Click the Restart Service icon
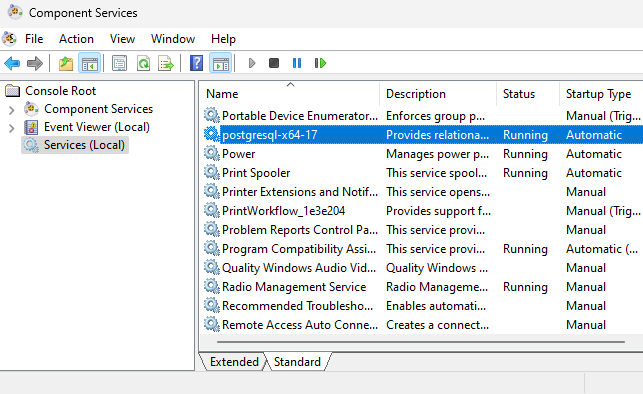Image resolution: width=643 pixels, height=394 pixels. 320,63
